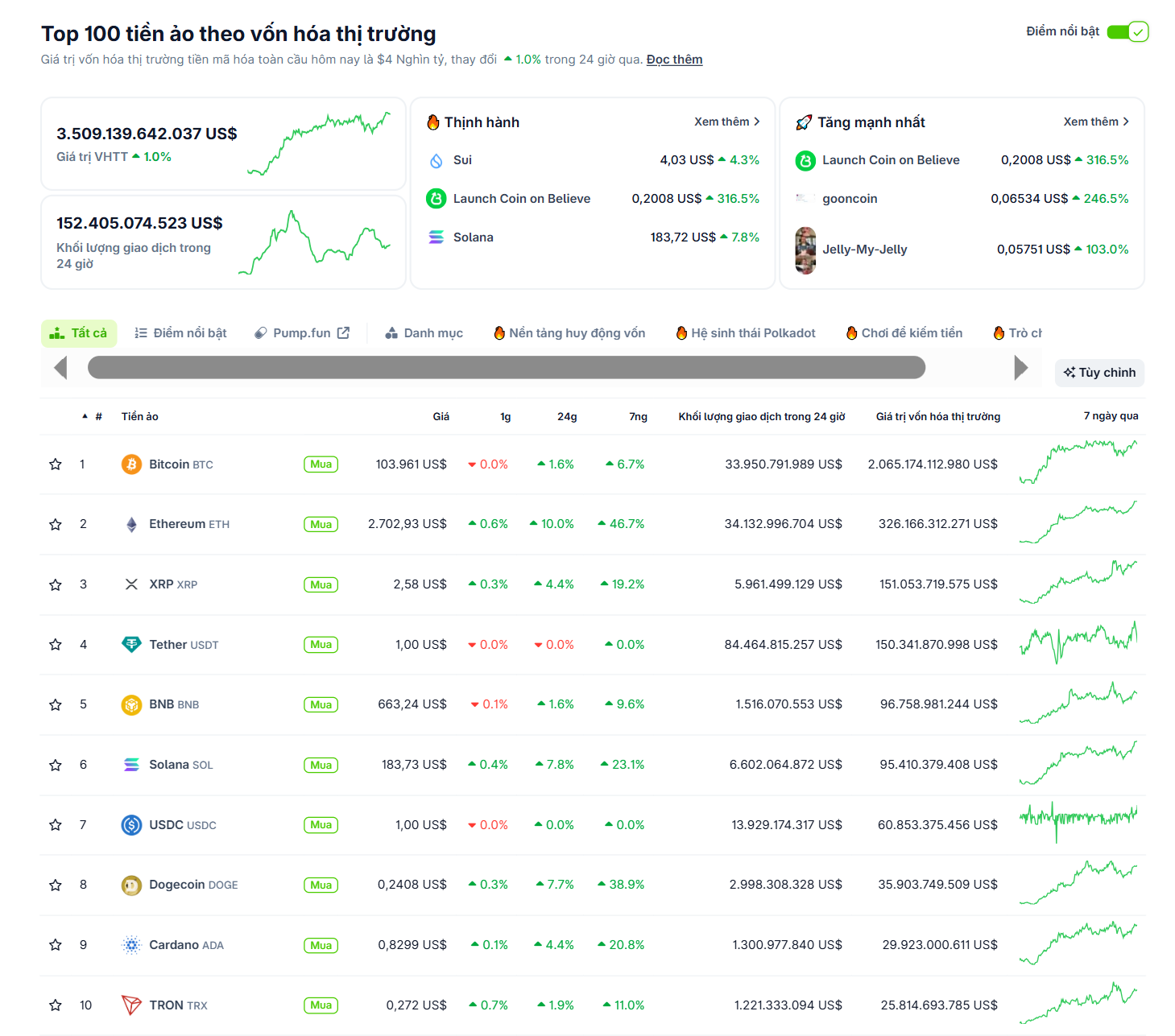Image resolution: width=1175 pixels, height=1036 pixels.
Task: Sort by Giá trị vốn hóa thị trường header
Action: pyautogui.click(x=938, y=416)
